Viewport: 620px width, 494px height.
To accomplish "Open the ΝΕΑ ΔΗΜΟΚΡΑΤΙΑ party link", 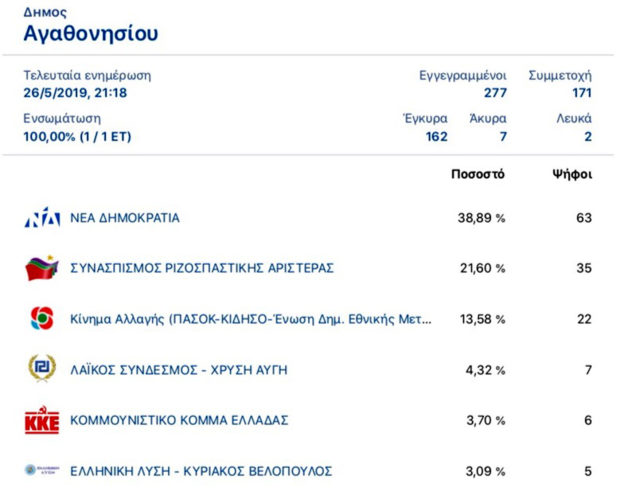I will (x=125, y=218).
